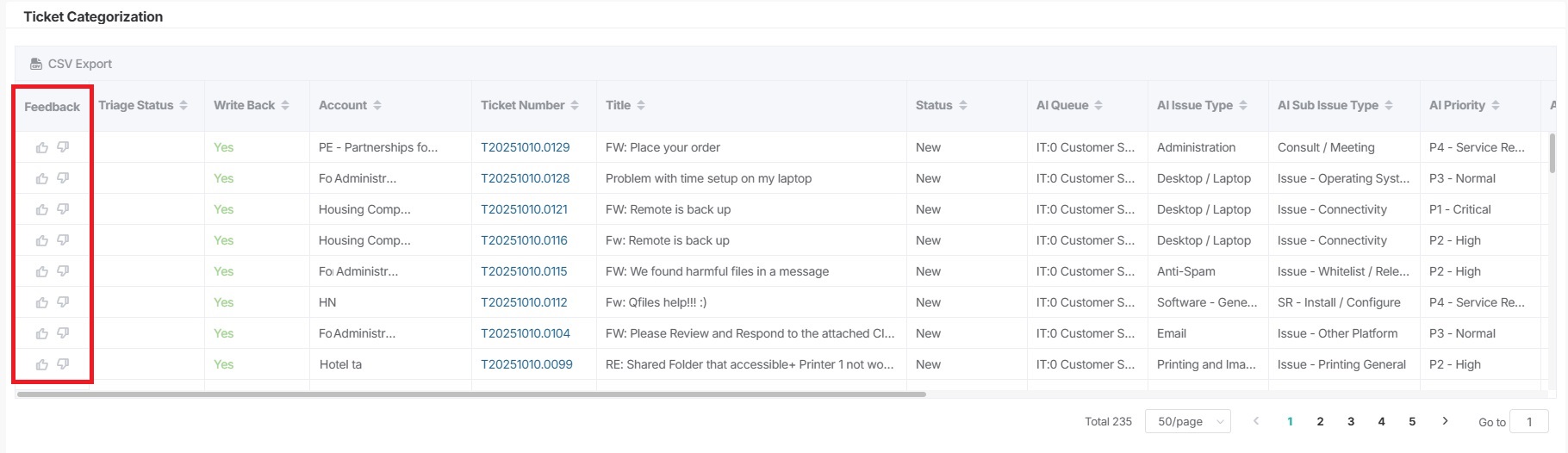
Task: Like the categorization of ticket T20251010.0121
Action: 41,209
